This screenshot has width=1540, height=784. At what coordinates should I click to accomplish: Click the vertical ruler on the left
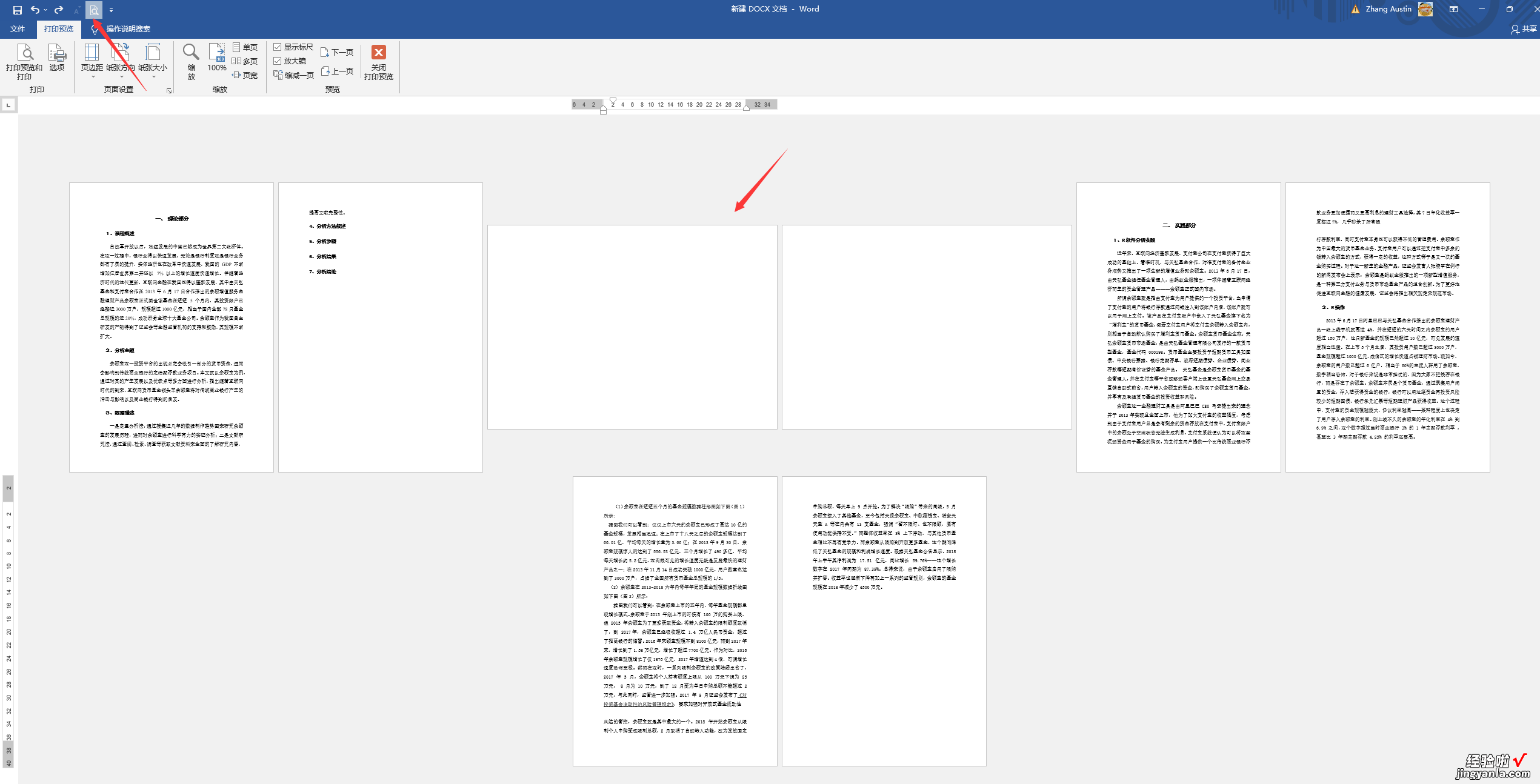click(8, 621)
